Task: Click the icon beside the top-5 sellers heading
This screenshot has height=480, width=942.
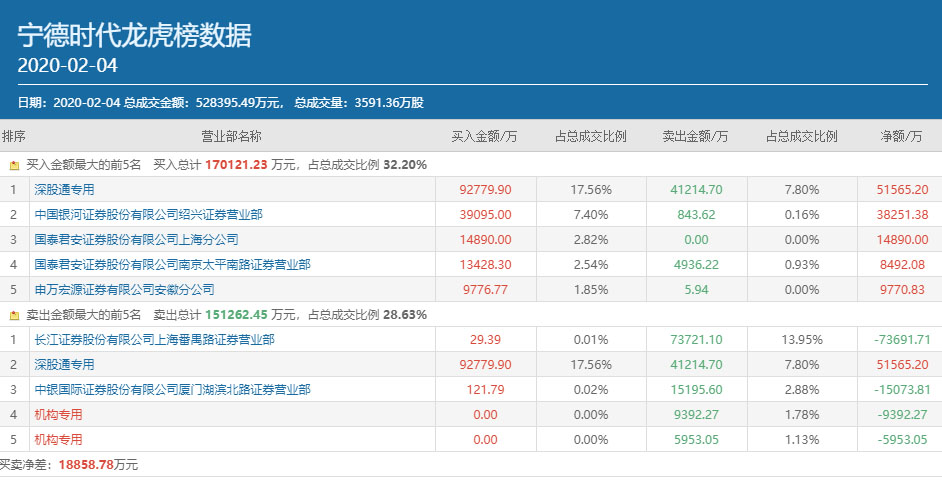Action: (15, 315)
